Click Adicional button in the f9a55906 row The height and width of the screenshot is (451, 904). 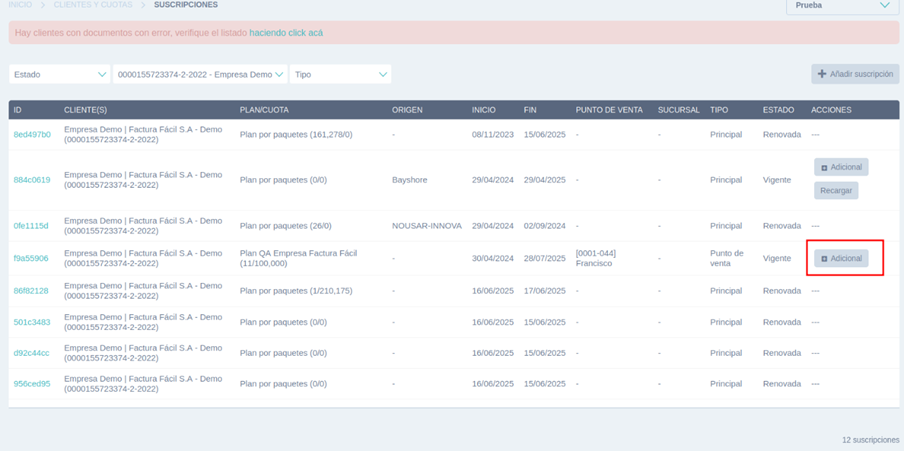coord(841,258)
